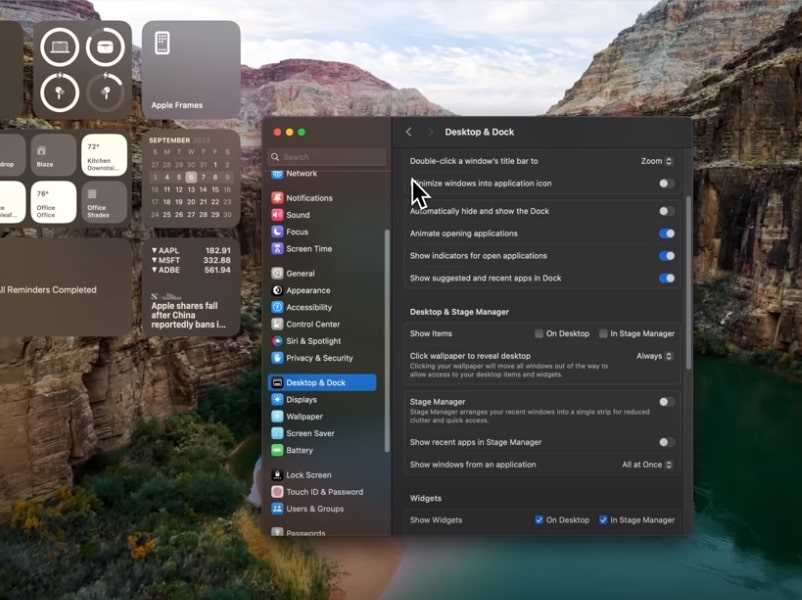Click the Battery icon in sidebar

[x=277, y=450]
